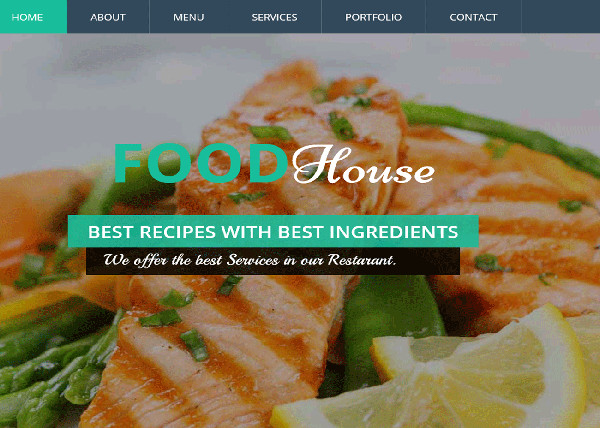Click the word Services in the tagline

pos(253,260)
